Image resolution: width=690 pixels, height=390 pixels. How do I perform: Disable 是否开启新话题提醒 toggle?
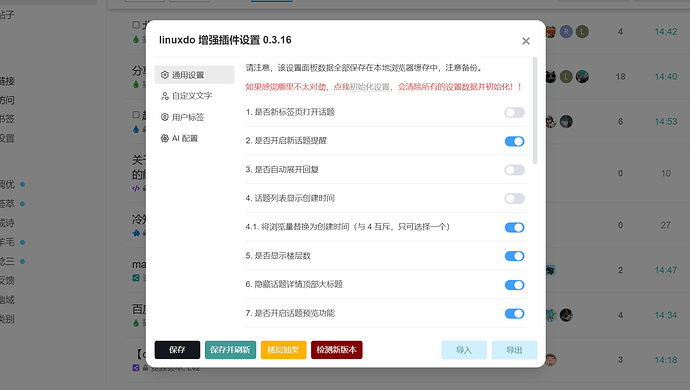tap(514, 141)
